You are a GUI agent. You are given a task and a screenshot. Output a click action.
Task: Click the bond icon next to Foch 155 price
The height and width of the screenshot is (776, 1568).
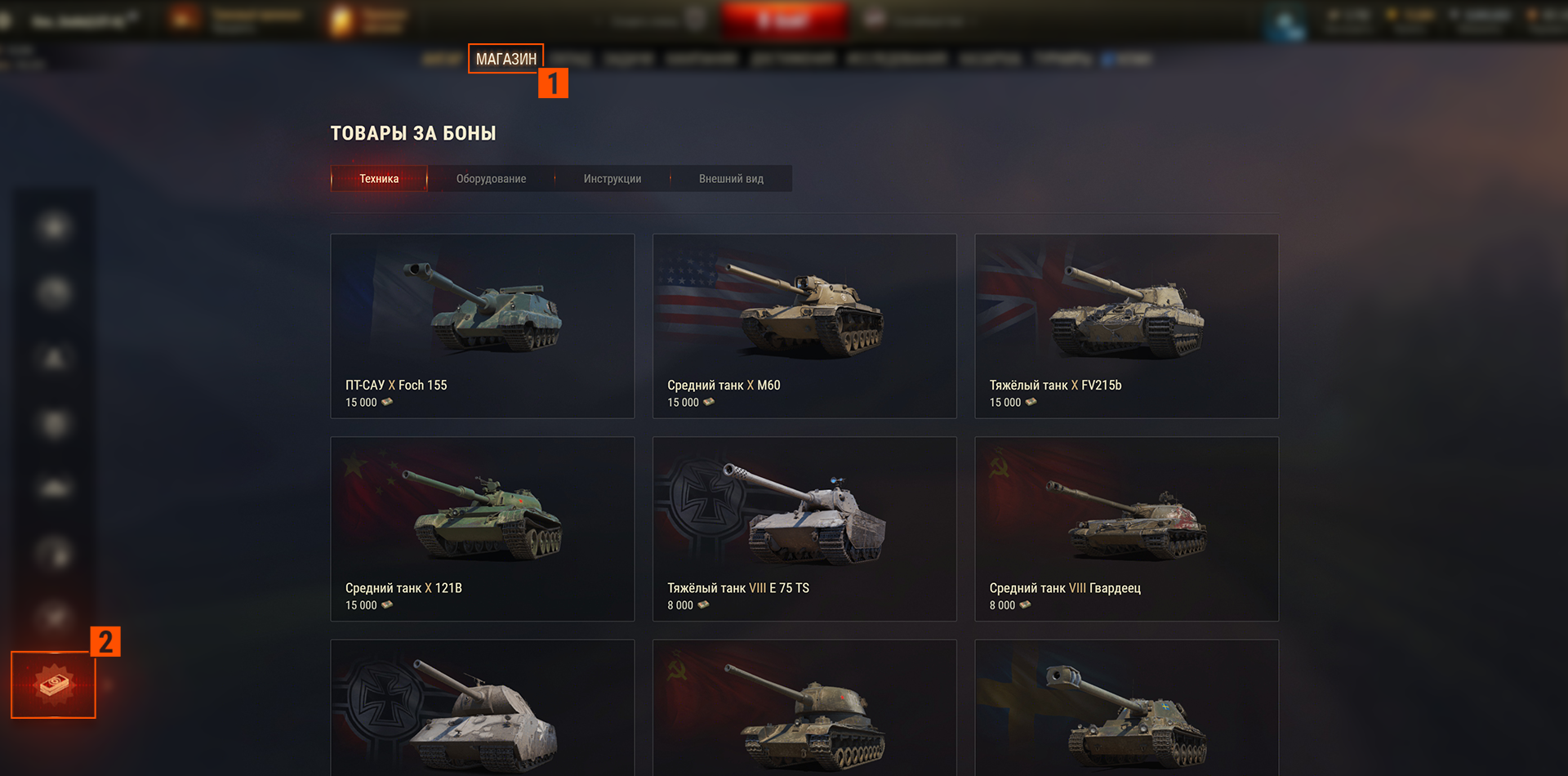[387, 402]
